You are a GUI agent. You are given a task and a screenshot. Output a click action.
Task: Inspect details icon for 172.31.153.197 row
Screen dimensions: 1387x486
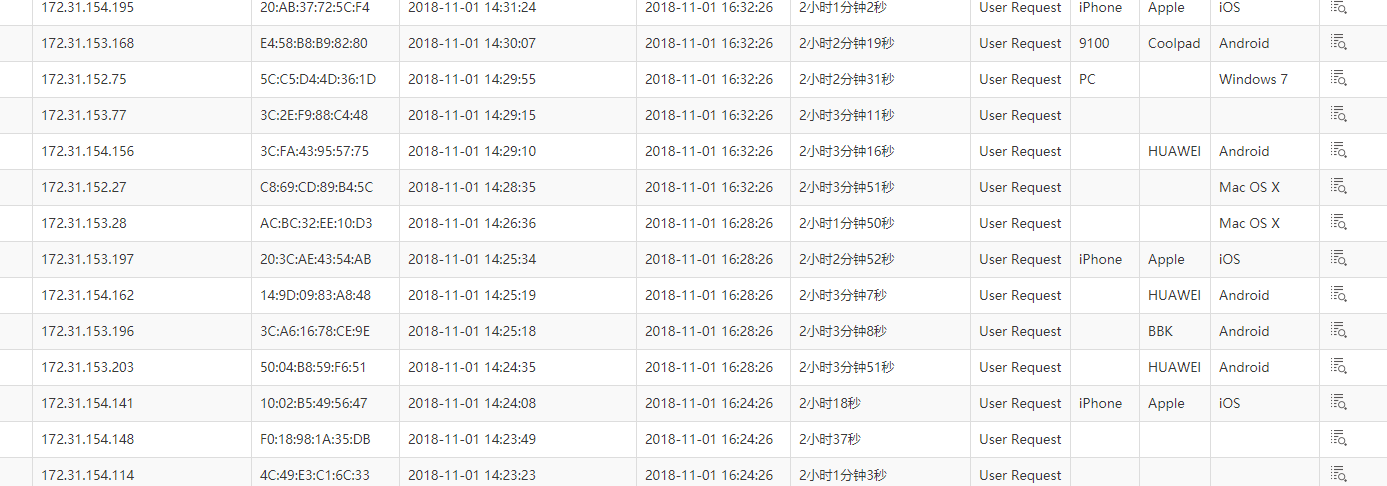pos(1338,258)
